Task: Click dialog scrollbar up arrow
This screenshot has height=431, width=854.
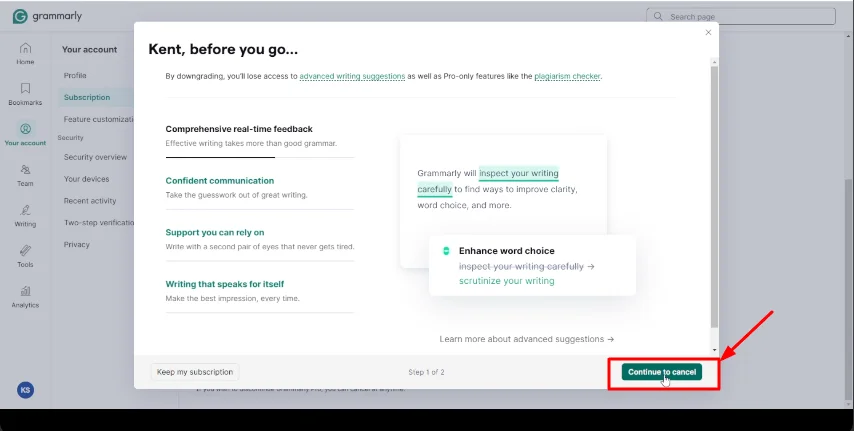Action: coord(715,63)
